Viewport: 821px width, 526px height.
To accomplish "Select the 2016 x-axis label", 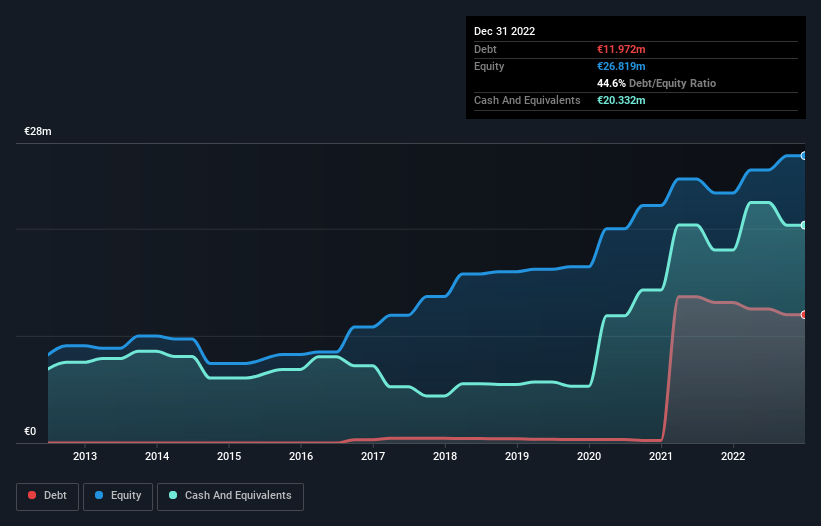I will 301,456.
